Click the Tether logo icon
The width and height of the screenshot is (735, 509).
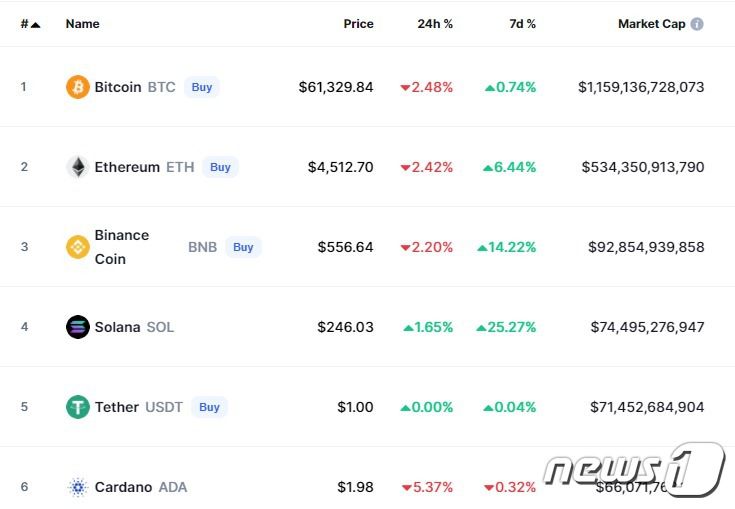(x=77, y=407)
